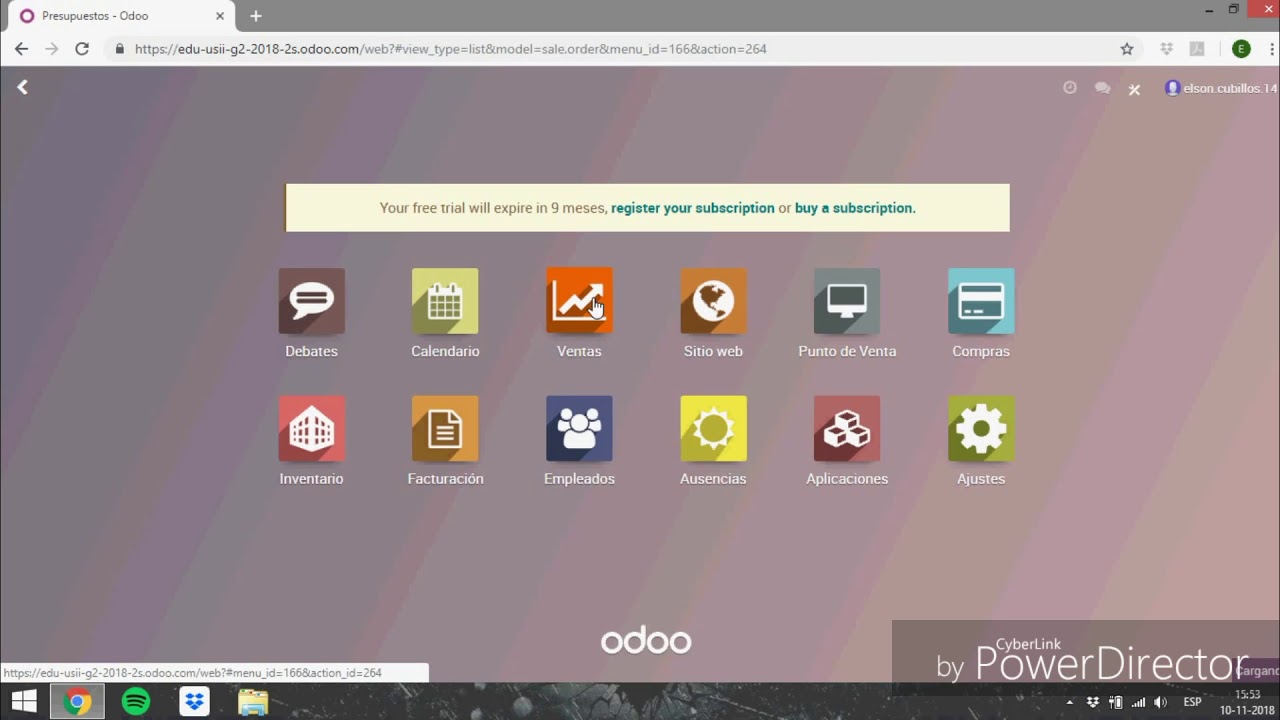Click the Dropbox browser extension icon
Screen dimensions: 1280x720
coord(1166,49)
